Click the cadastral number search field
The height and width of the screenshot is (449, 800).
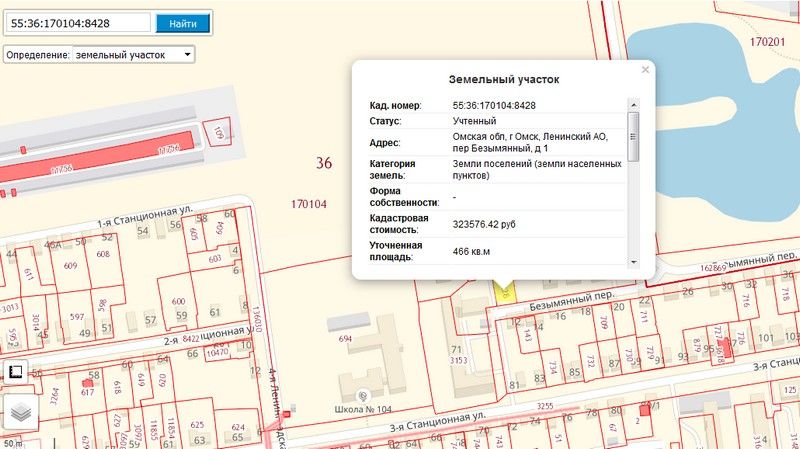[78, 22]
